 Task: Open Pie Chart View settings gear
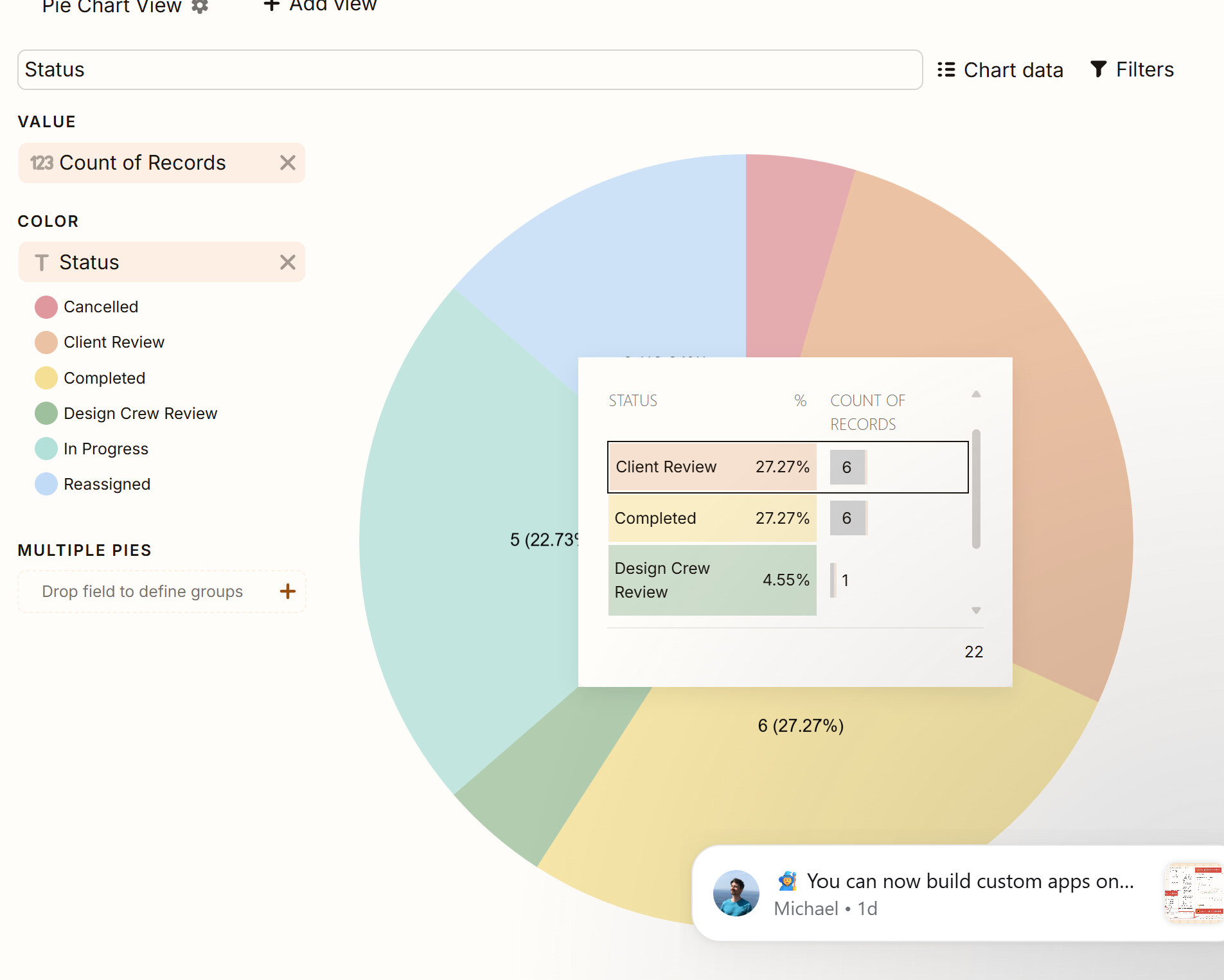200,6
